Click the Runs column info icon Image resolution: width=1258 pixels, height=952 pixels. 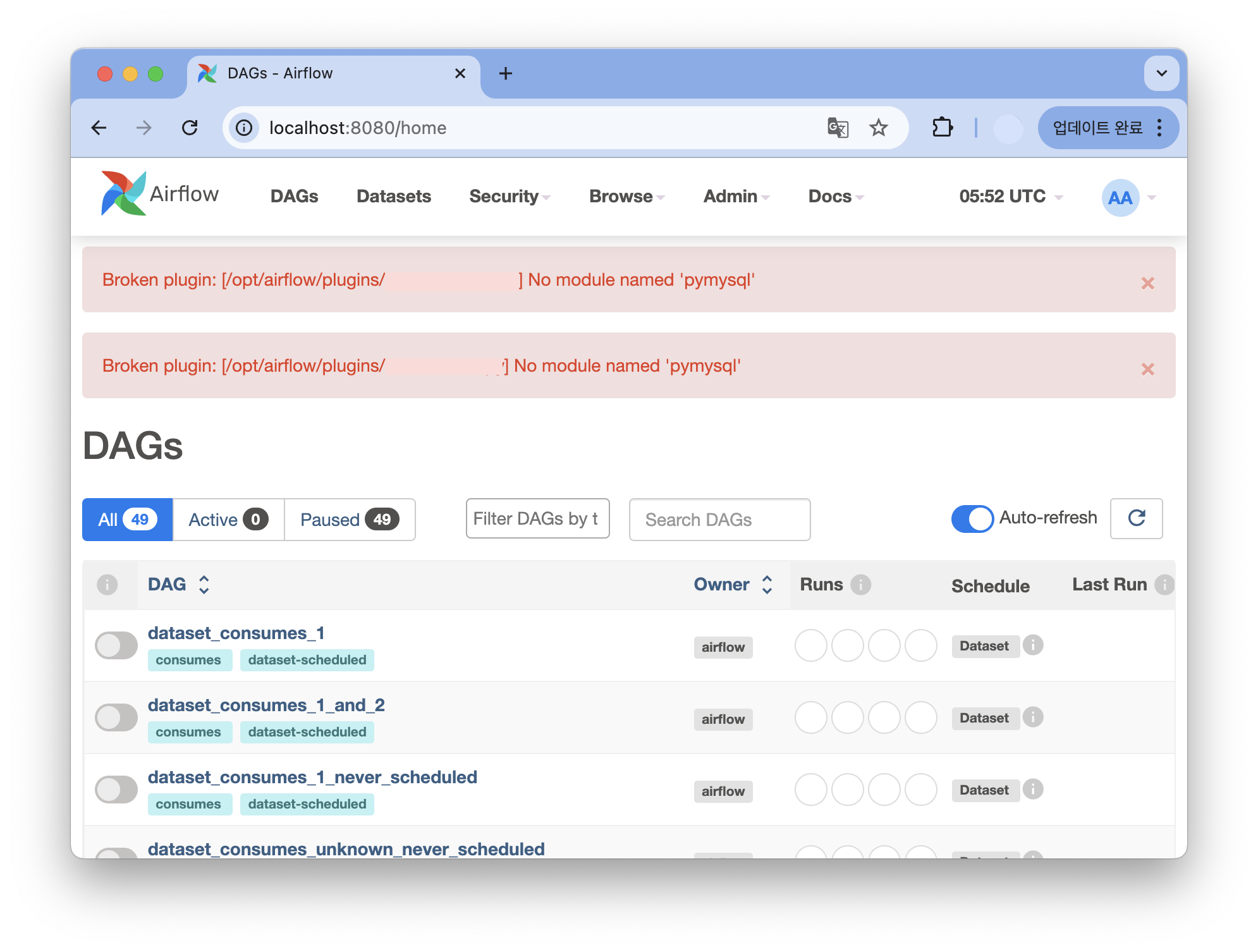point(860,585)
